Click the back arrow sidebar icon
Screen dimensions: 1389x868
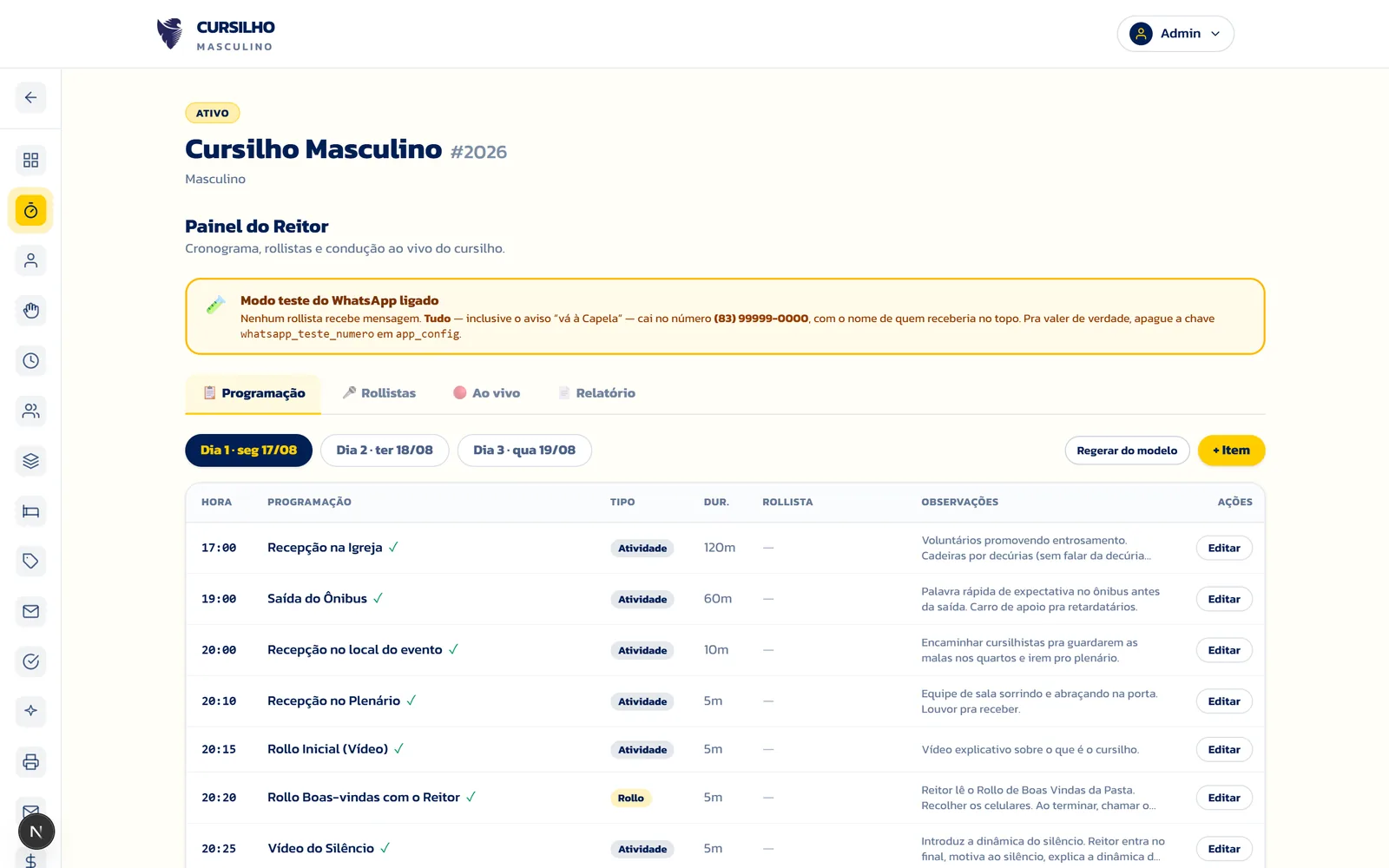click(30, 97)
